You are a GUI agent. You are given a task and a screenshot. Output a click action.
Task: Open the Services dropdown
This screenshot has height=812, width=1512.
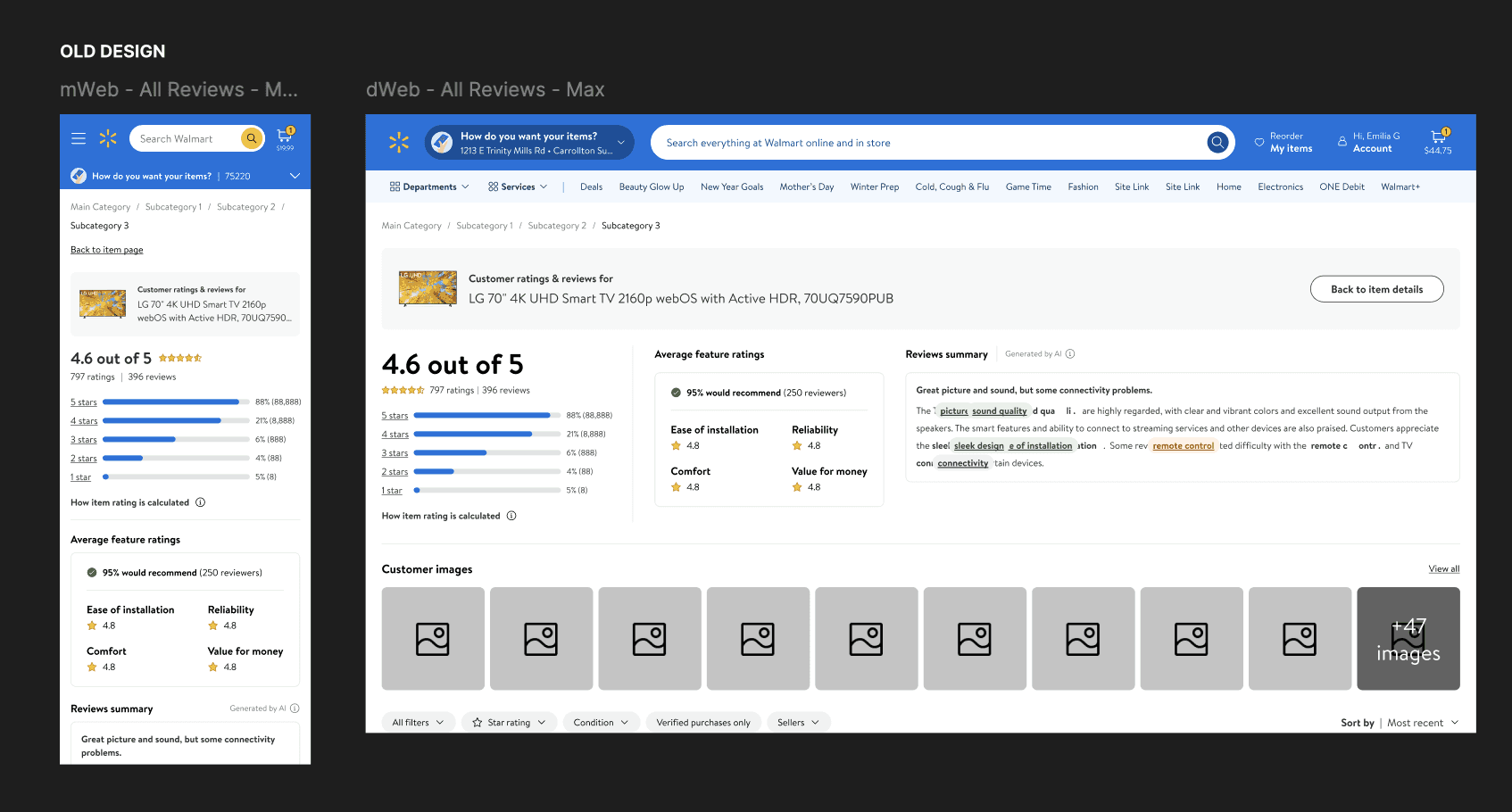[x=518, y=186]
